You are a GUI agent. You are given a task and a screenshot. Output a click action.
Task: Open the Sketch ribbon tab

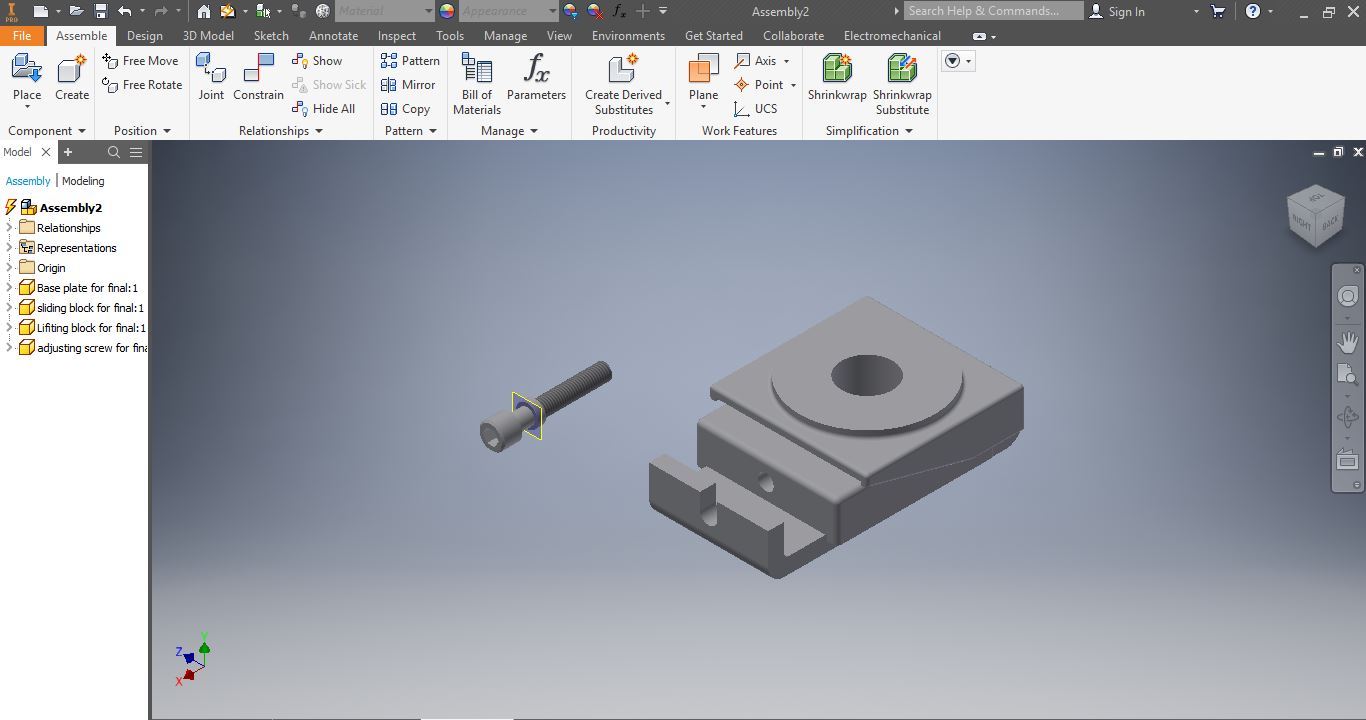pos(271,36)
